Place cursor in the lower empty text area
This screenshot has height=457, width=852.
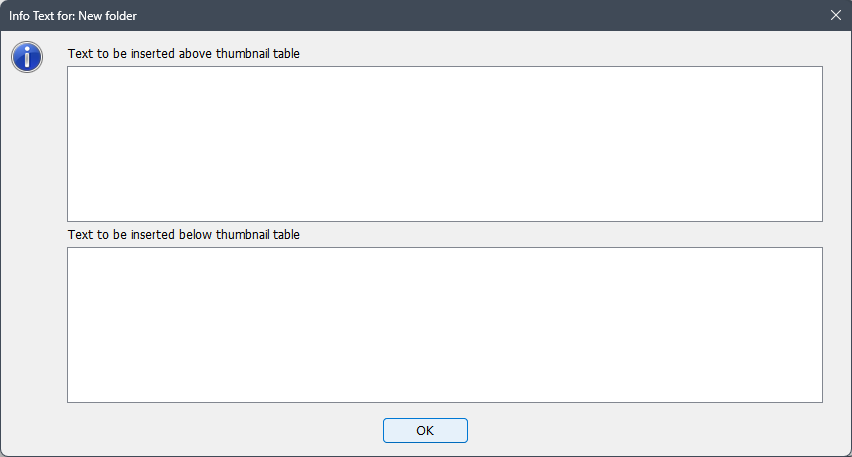pos(444,325)
